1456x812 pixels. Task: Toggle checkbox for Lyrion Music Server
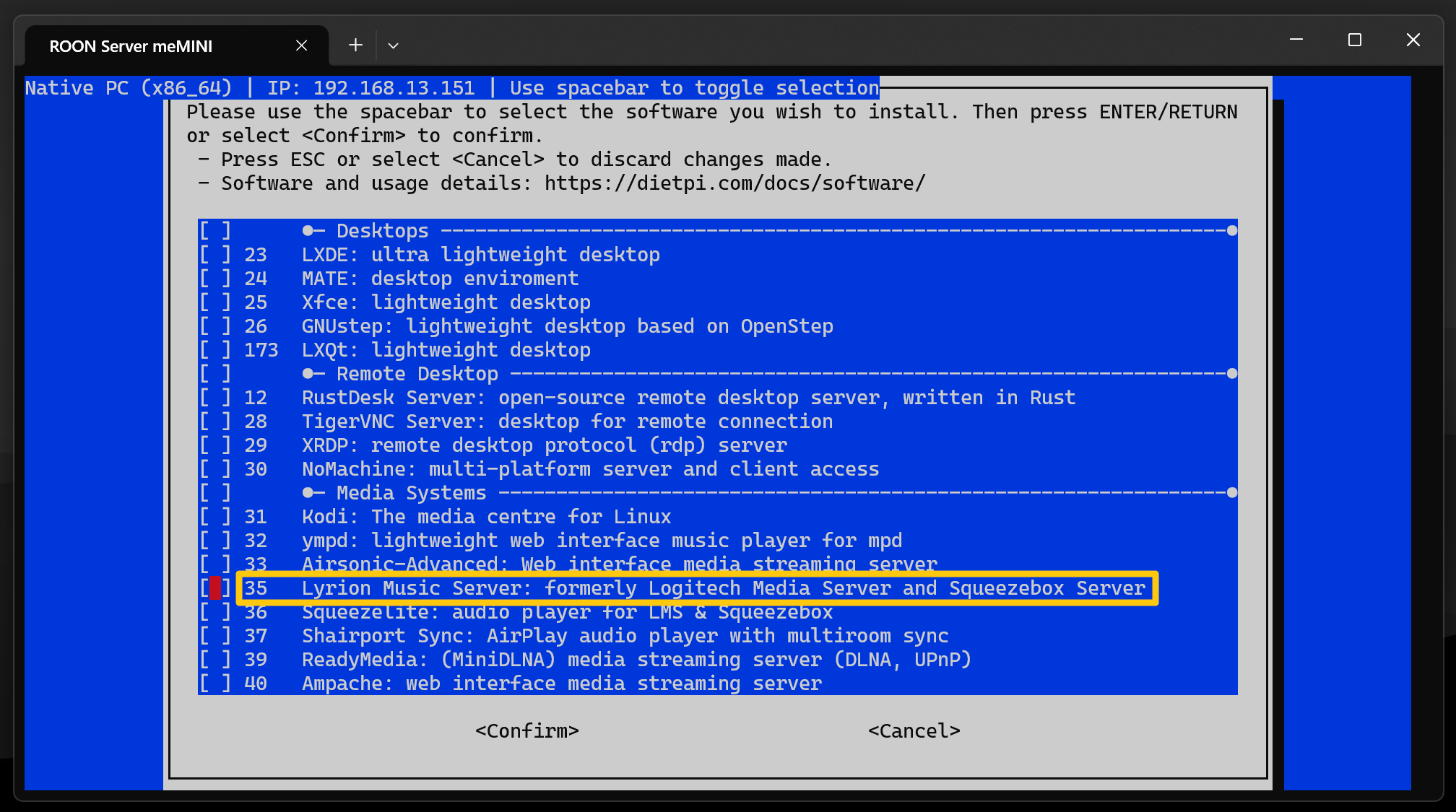tap(214, 588)
